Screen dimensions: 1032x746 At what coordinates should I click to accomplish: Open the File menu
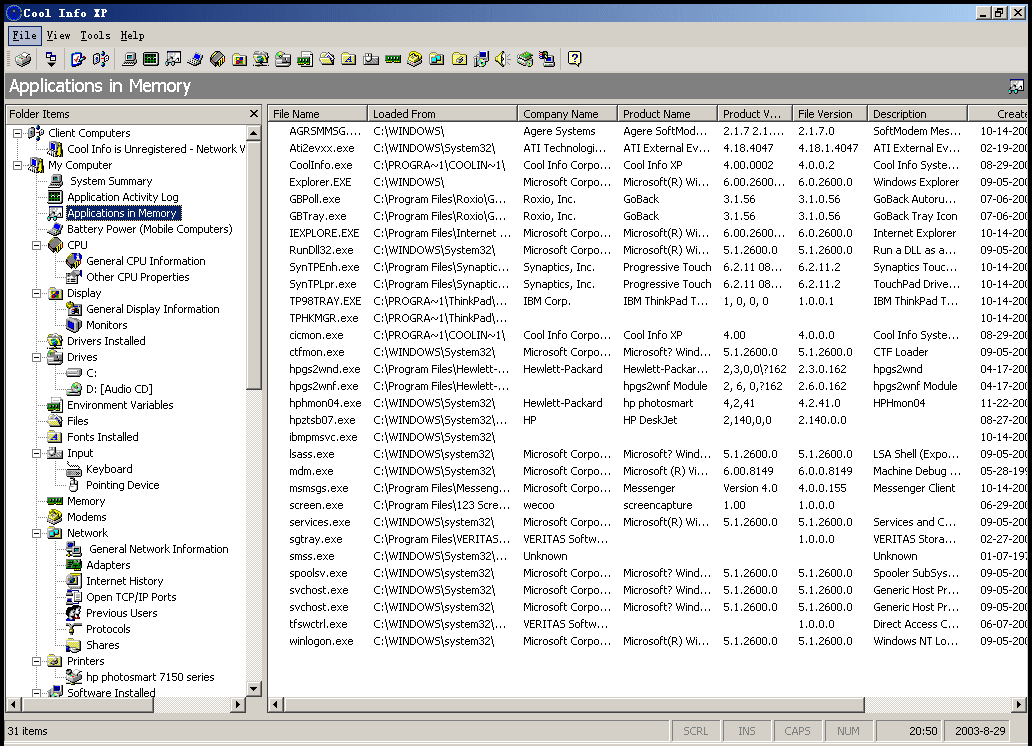[24, 36]
